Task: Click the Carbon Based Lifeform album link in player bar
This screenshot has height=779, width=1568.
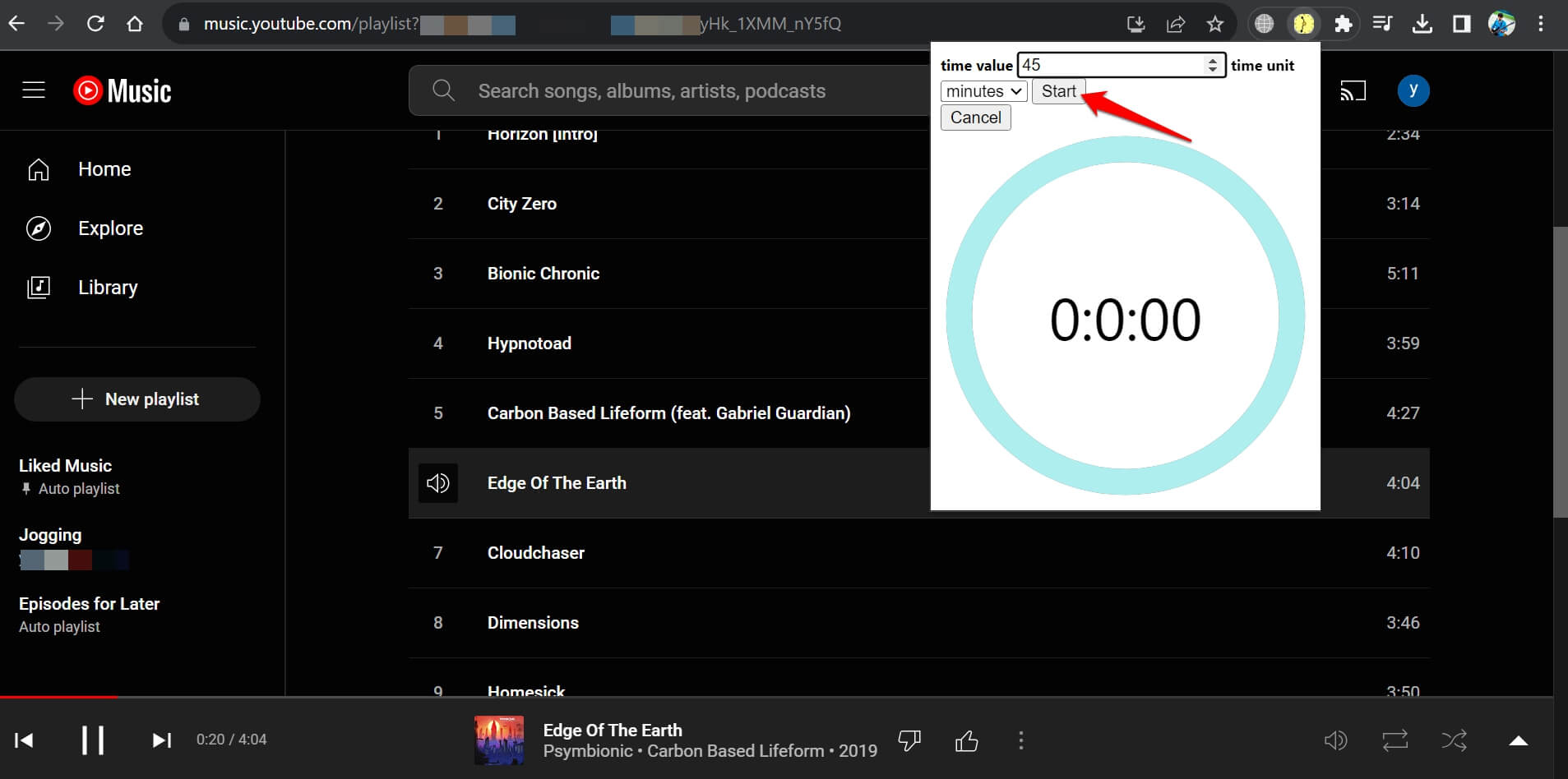Action: 735,751
